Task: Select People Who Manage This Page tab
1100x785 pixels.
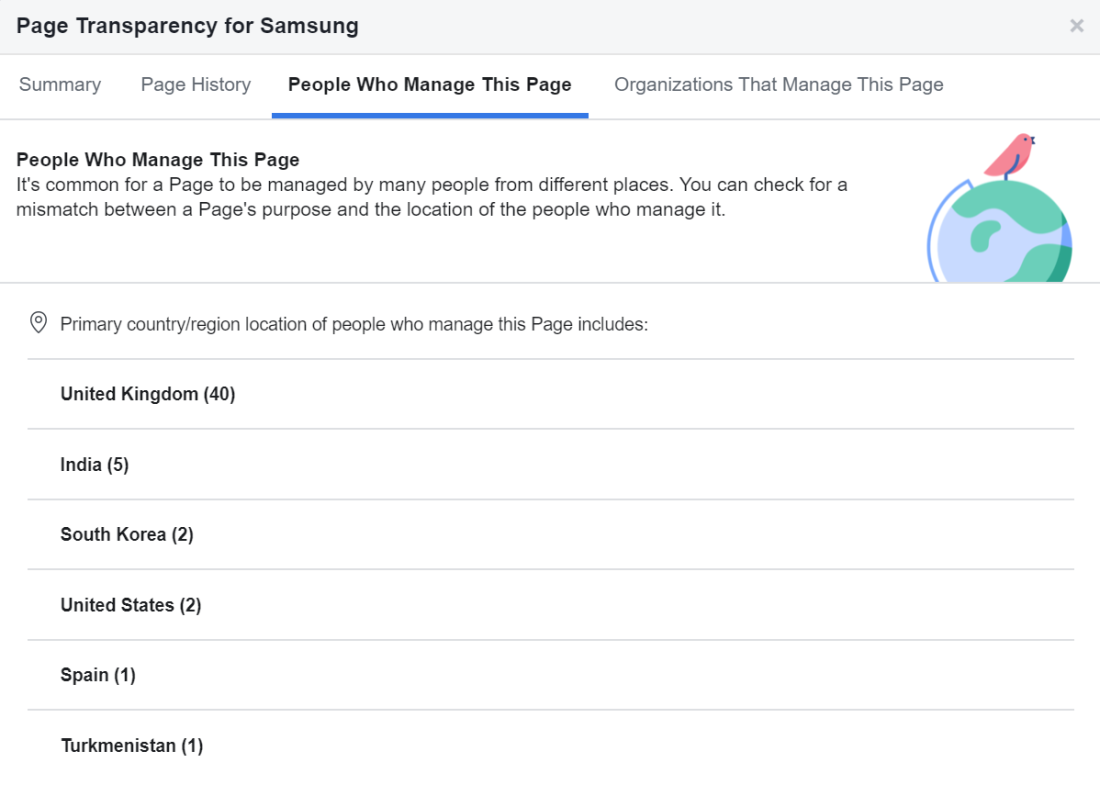Action: click(x=429, y=85)
